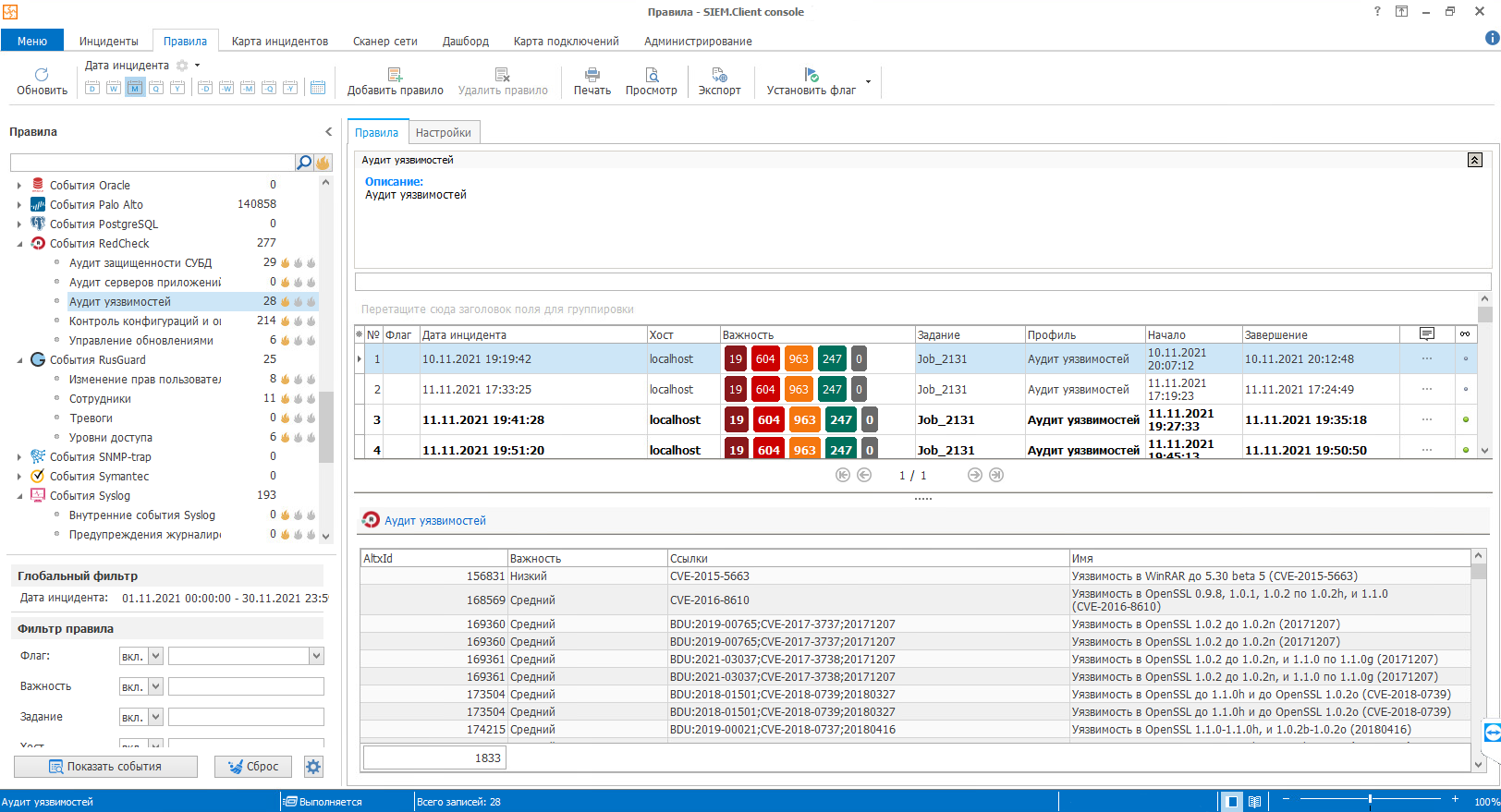Click the Важность filter text field
Screen dimensions: 1501x812
pyautogui.click(x=246, y=686)
